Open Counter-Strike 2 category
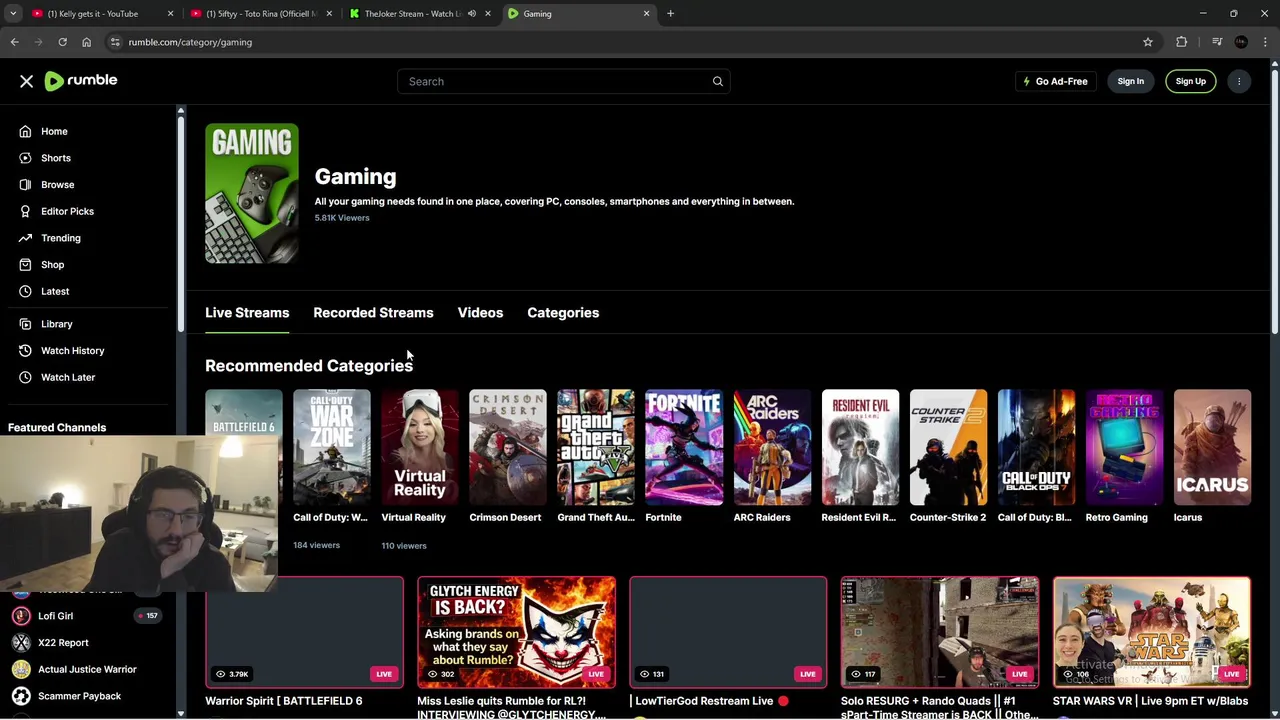The height and width of the screenshot is (720, 1280). (x=948, y=447)
